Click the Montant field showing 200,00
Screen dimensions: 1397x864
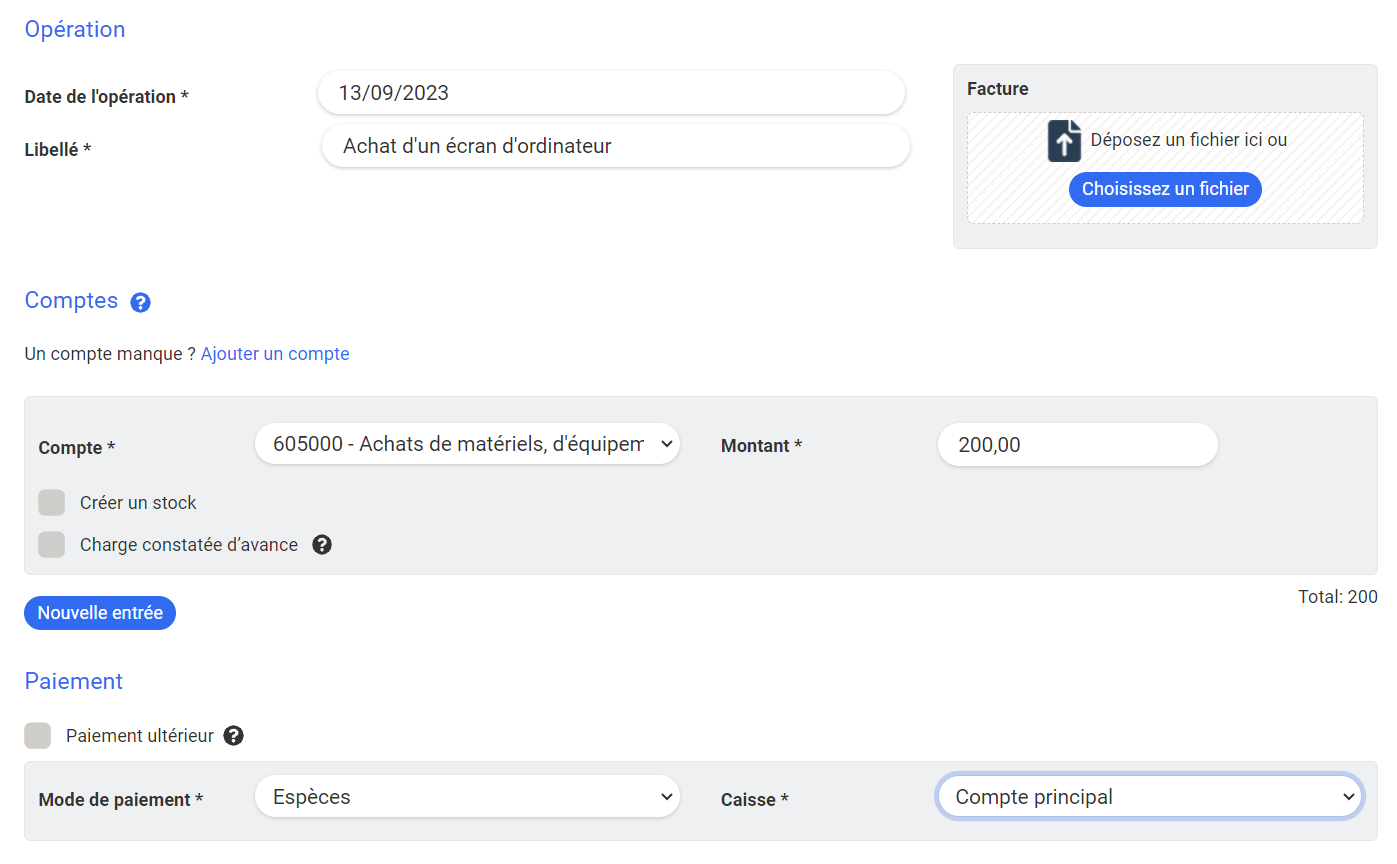1078,445
